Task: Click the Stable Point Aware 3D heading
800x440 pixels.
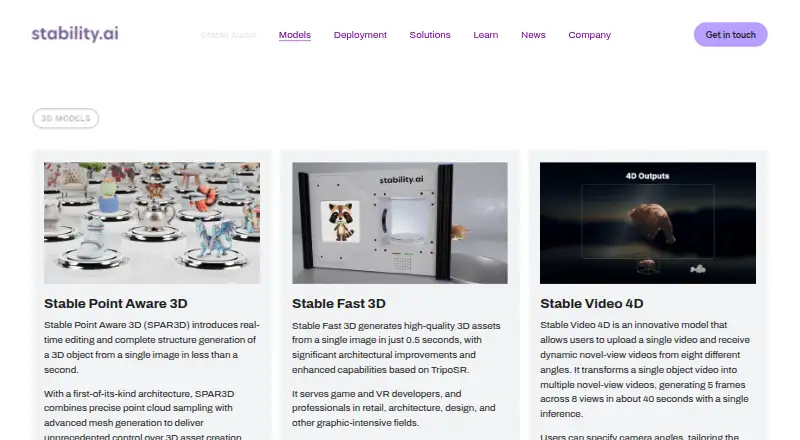Action: (x=116, y=304)
